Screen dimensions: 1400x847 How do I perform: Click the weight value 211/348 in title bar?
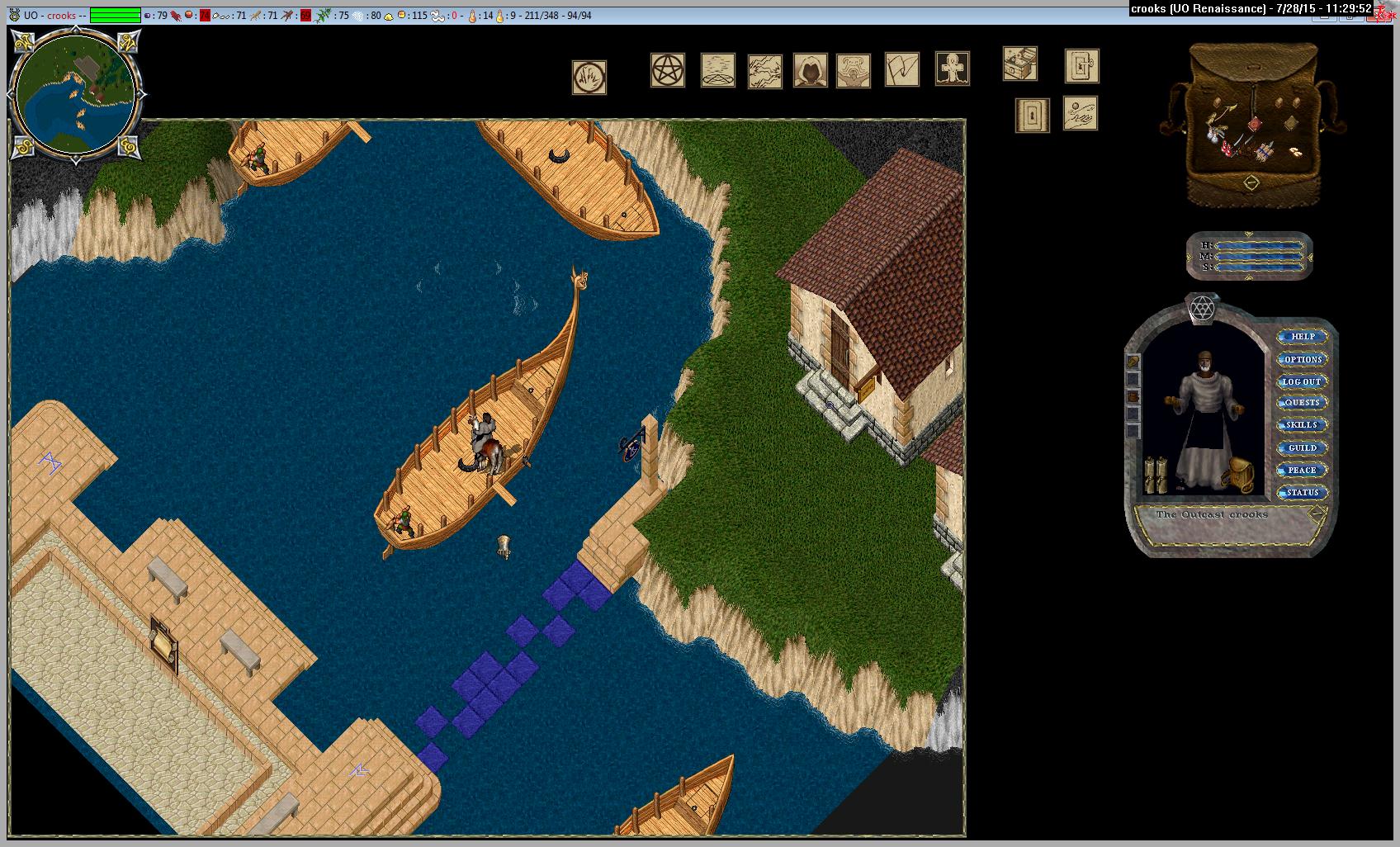542,16
